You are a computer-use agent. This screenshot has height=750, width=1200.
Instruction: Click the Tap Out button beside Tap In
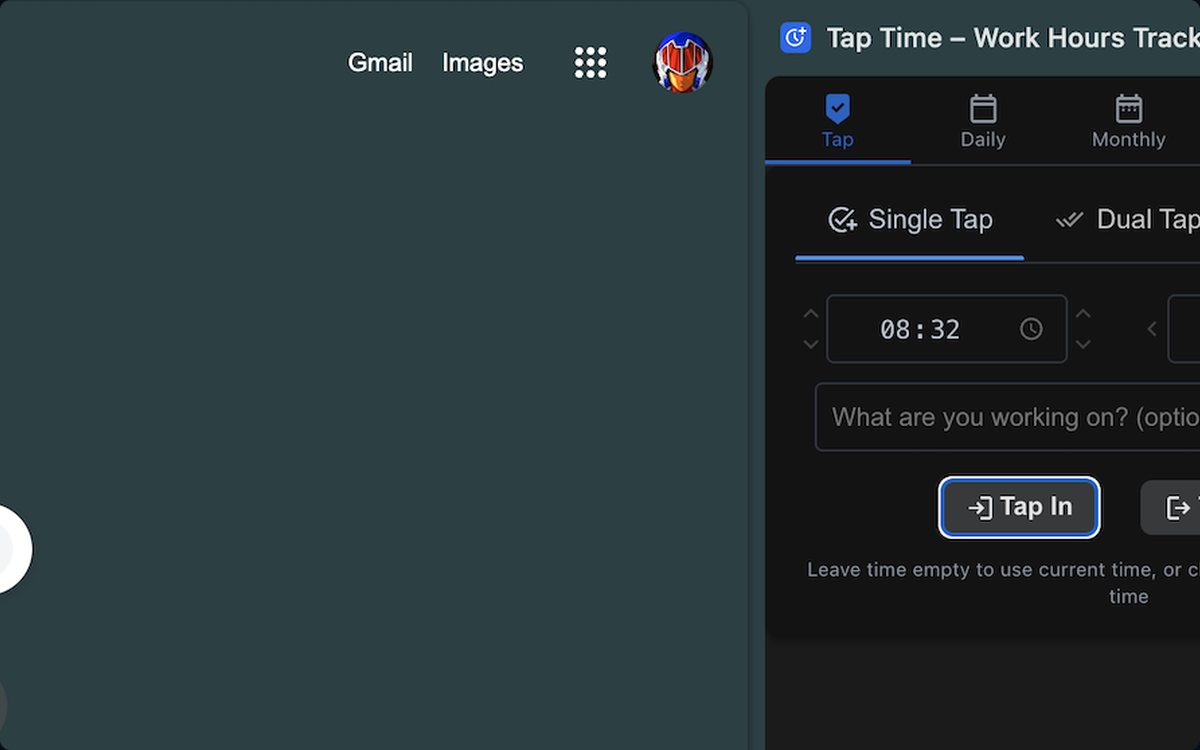click(1171, 507)
